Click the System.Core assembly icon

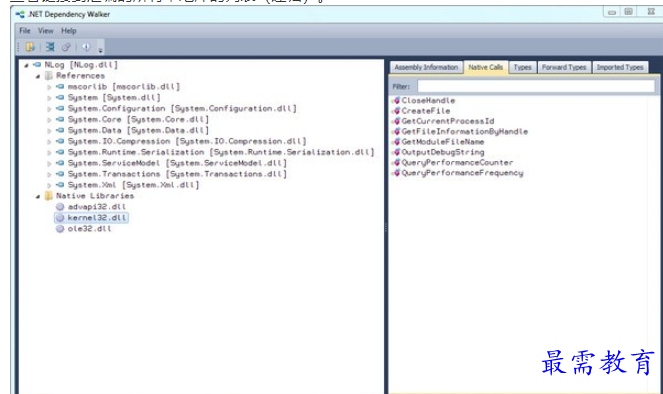pos(60,120)
